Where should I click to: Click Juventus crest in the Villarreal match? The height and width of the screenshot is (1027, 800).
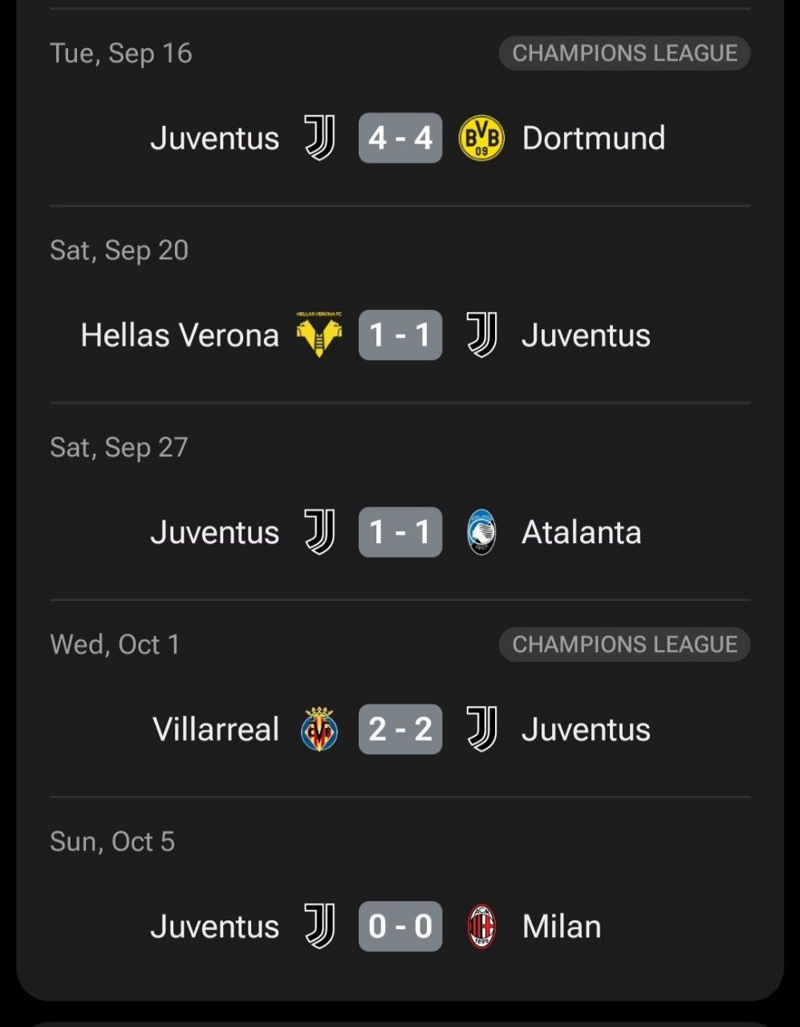481,729
